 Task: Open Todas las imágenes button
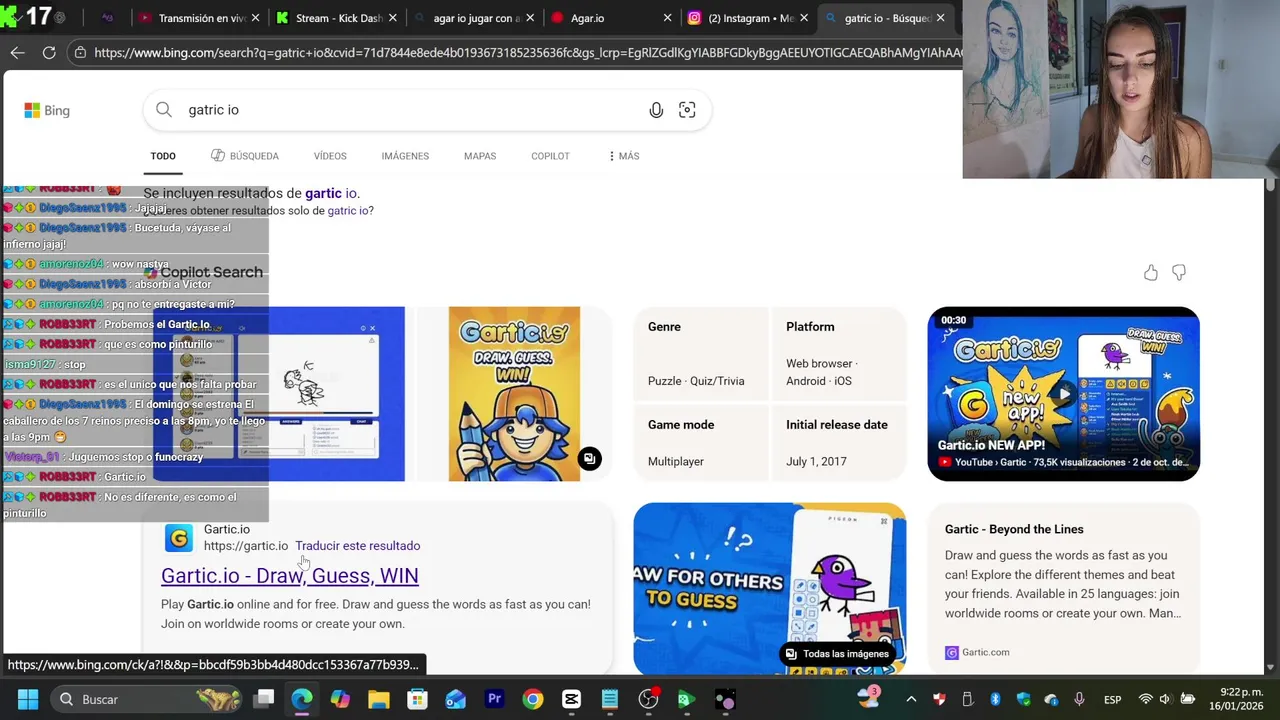pos(836,654)
